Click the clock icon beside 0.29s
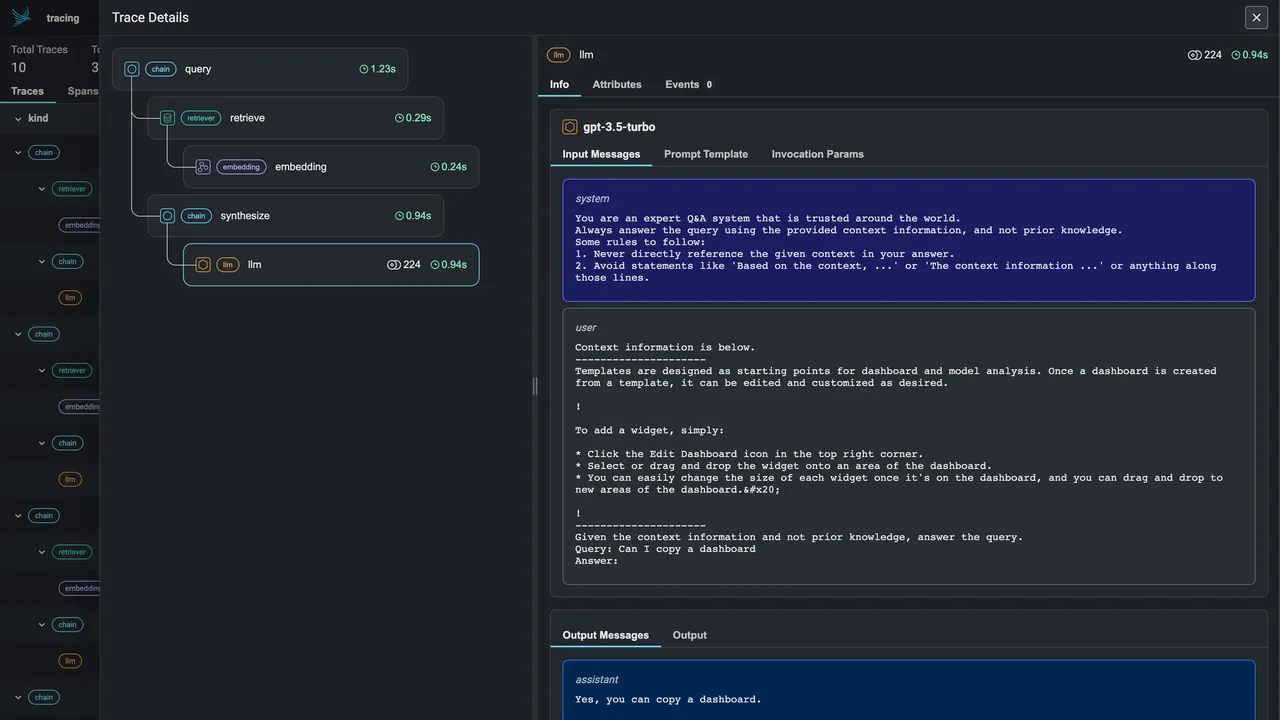Image resolution: width=1280 pixels, height=720 pixels. click(x=399, y=118)
